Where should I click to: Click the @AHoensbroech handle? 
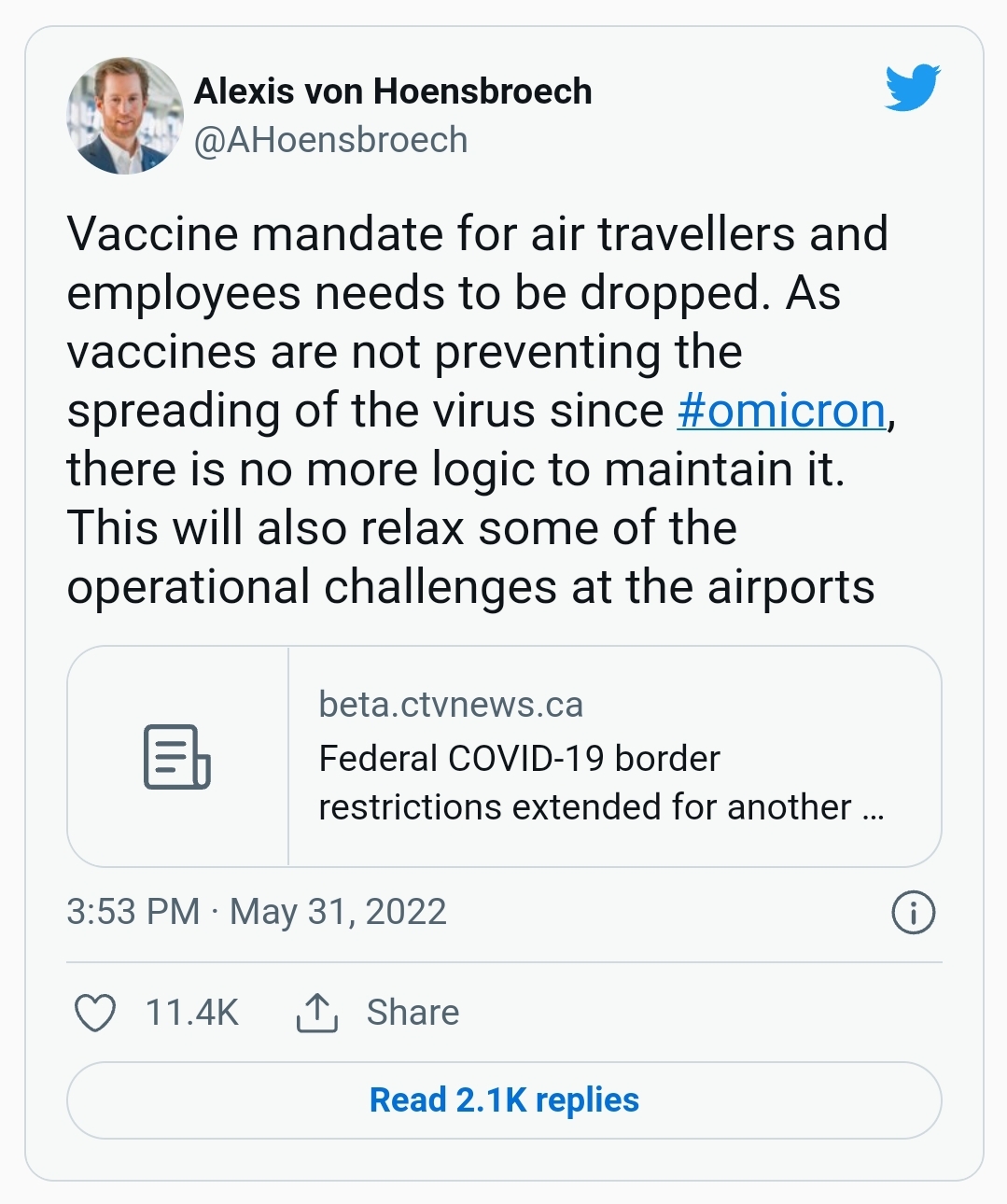331,140
